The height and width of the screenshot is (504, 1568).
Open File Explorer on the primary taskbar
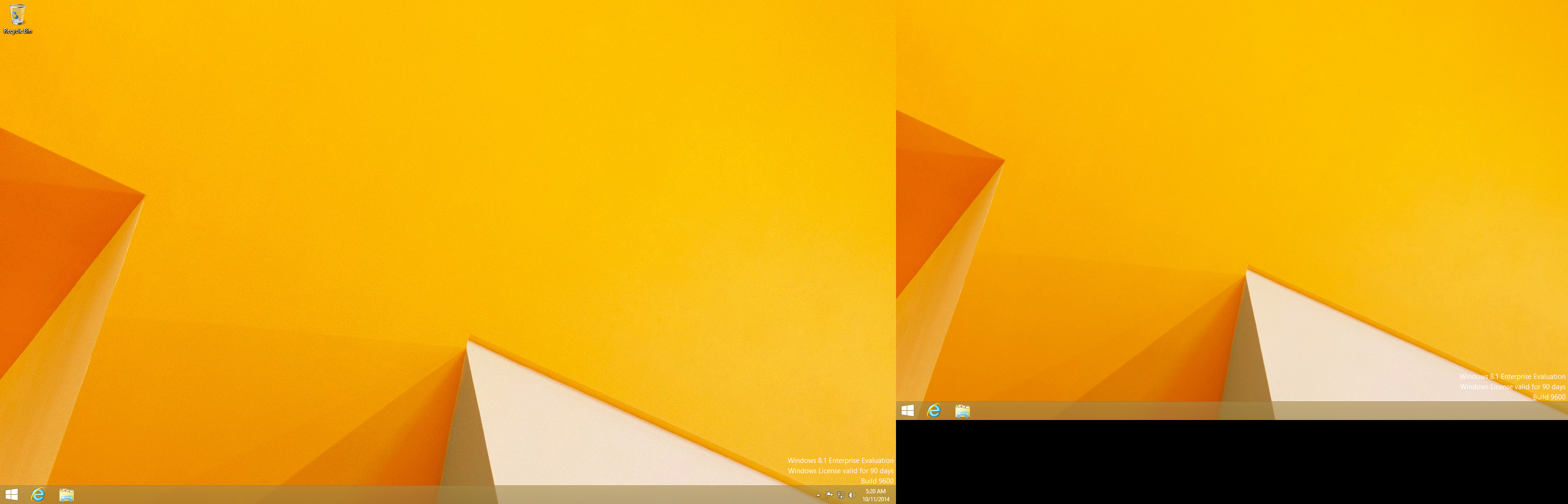coord(66,495)
